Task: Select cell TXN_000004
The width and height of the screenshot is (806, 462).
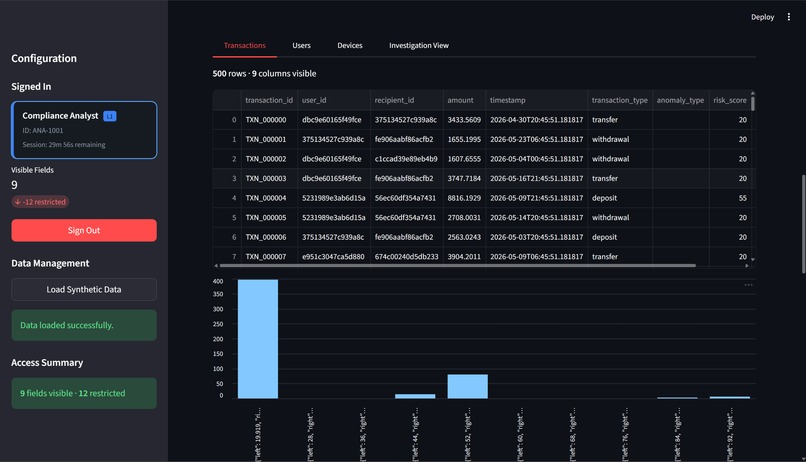Action: click(x=269, y=198)
